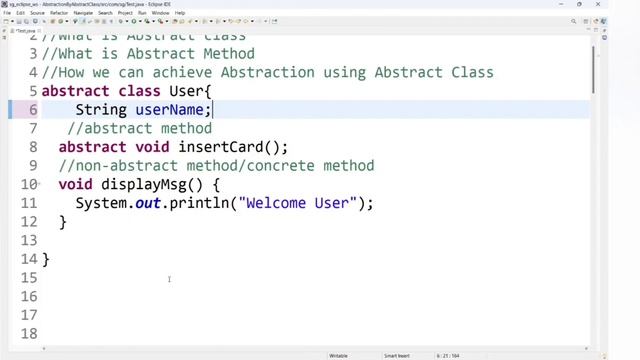Click the closing brace on line 14
The height and width of the screenshot is (360, 640).
pos(46,260)
